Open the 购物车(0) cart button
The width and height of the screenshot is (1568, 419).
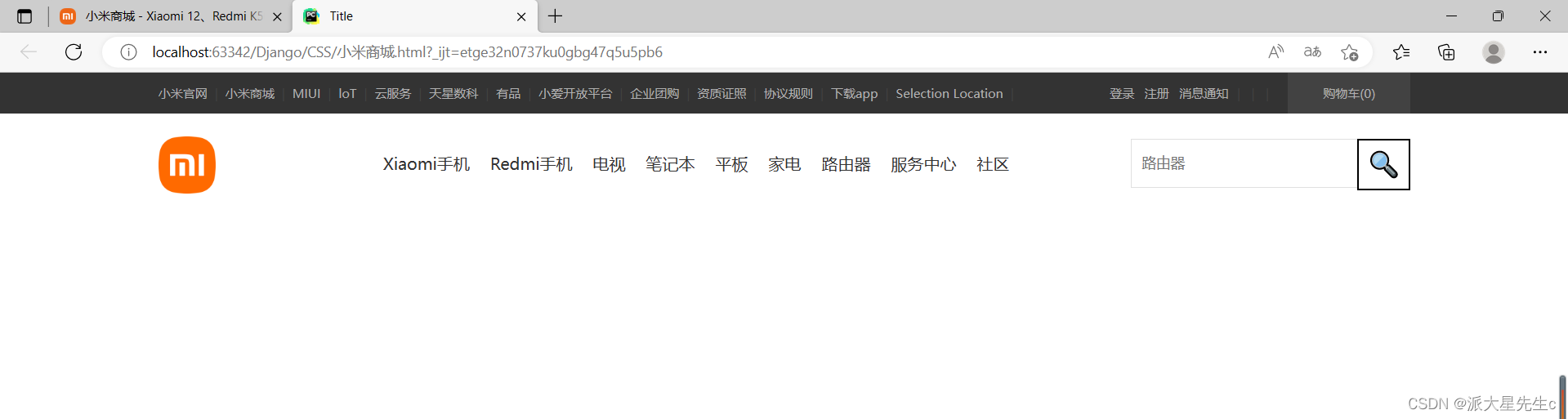coord(1349,93)
